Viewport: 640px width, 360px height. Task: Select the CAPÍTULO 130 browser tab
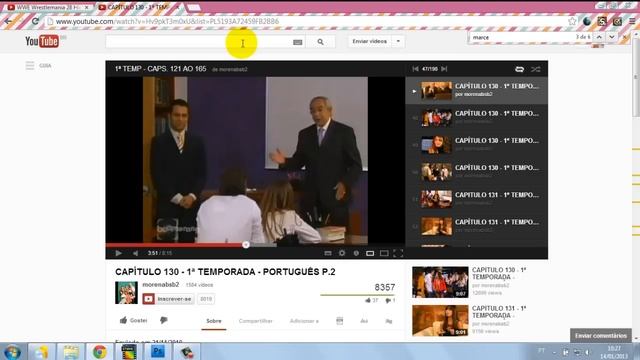tap(138, 7)
